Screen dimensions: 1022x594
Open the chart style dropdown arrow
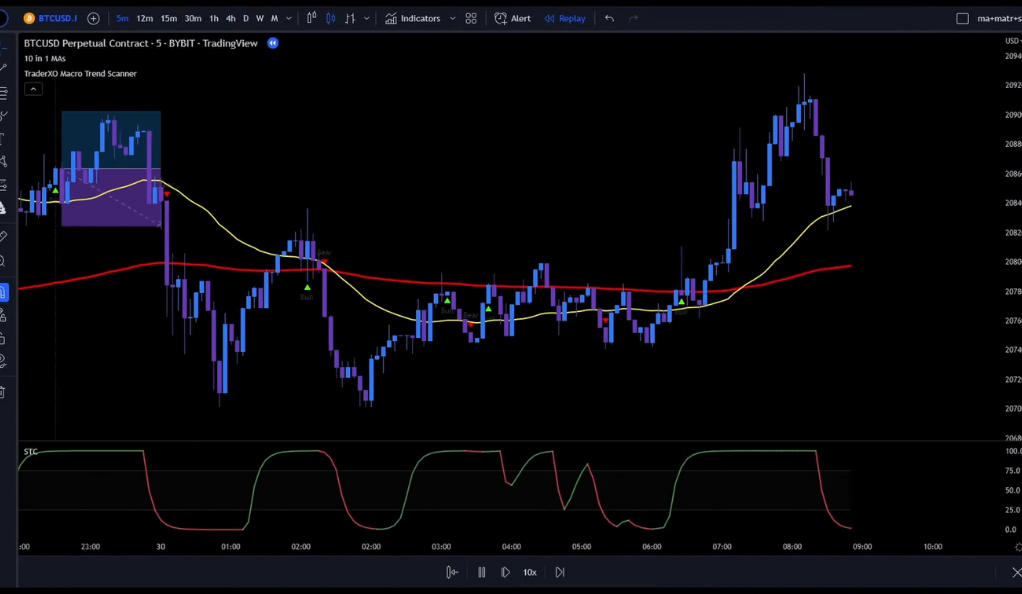(366, 18)
